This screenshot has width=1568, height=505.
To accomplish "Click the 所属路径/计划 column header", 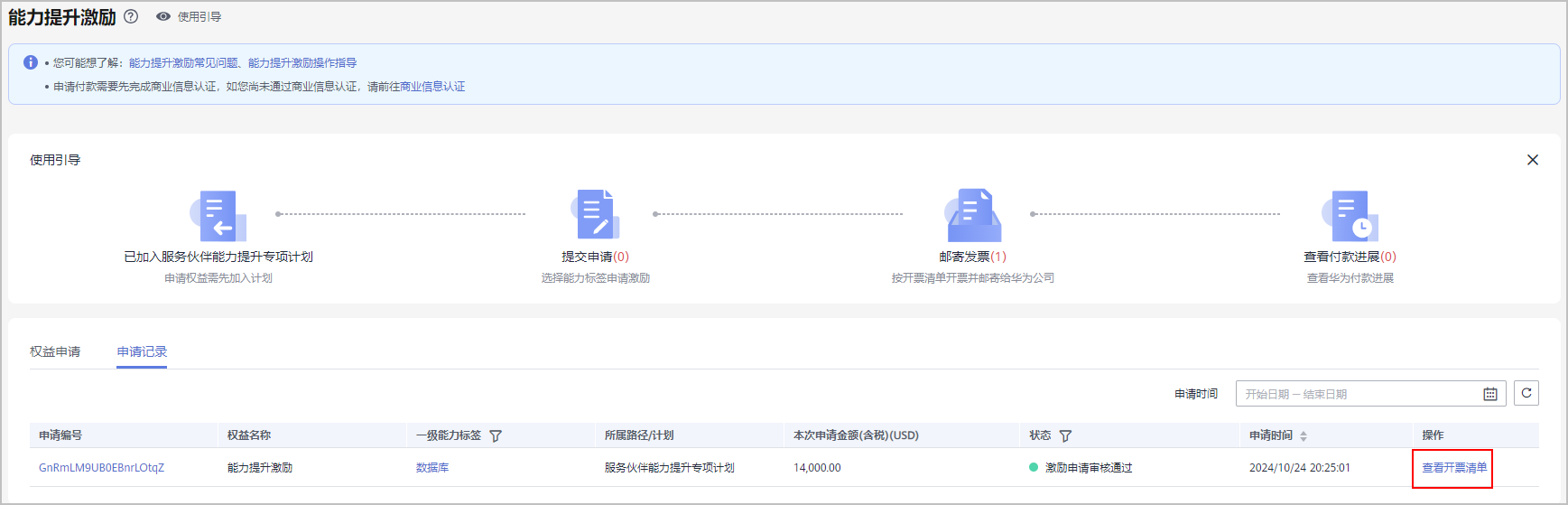I will point(639,435).
